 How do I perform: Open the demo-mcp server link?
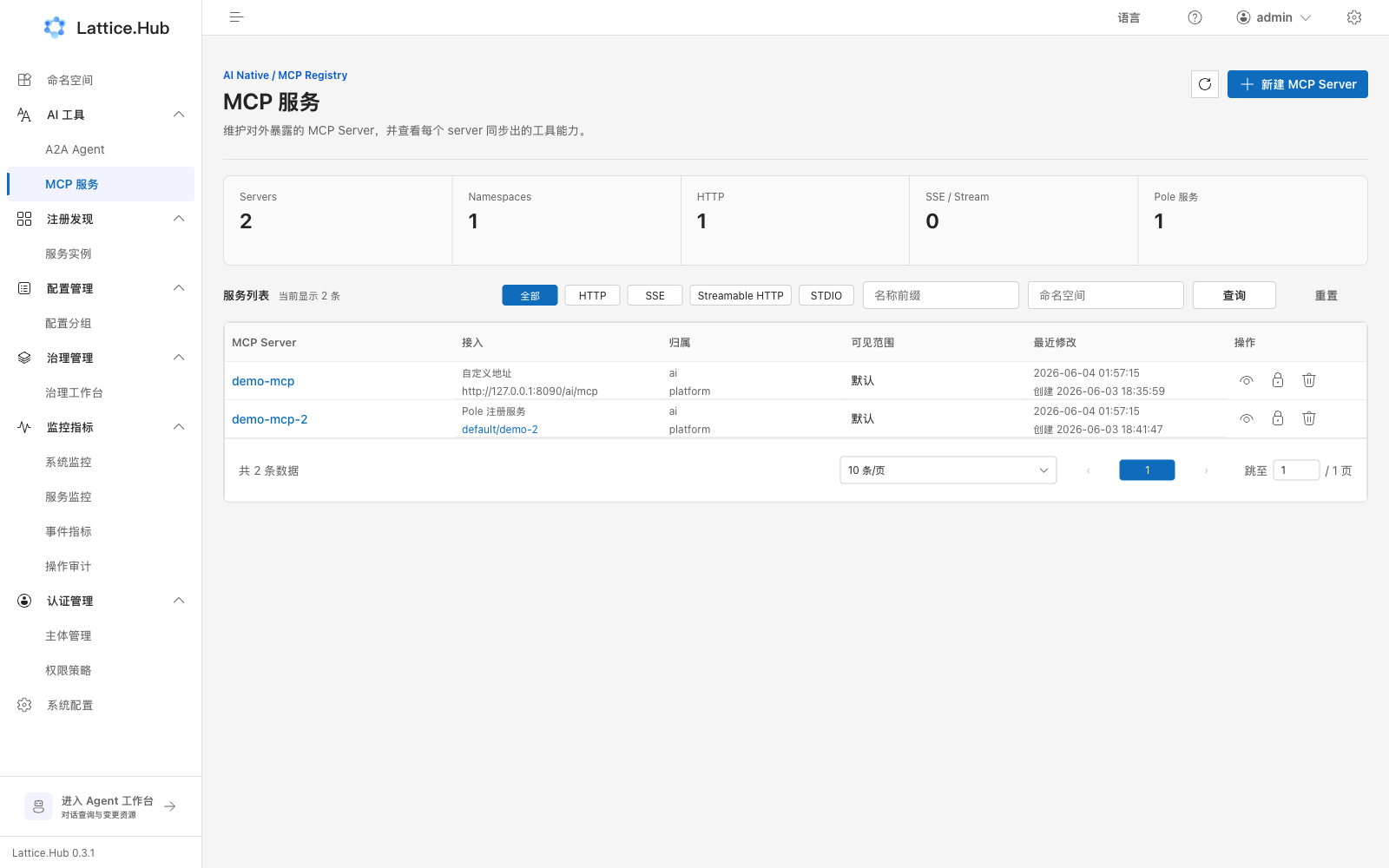tap(263, 381)
